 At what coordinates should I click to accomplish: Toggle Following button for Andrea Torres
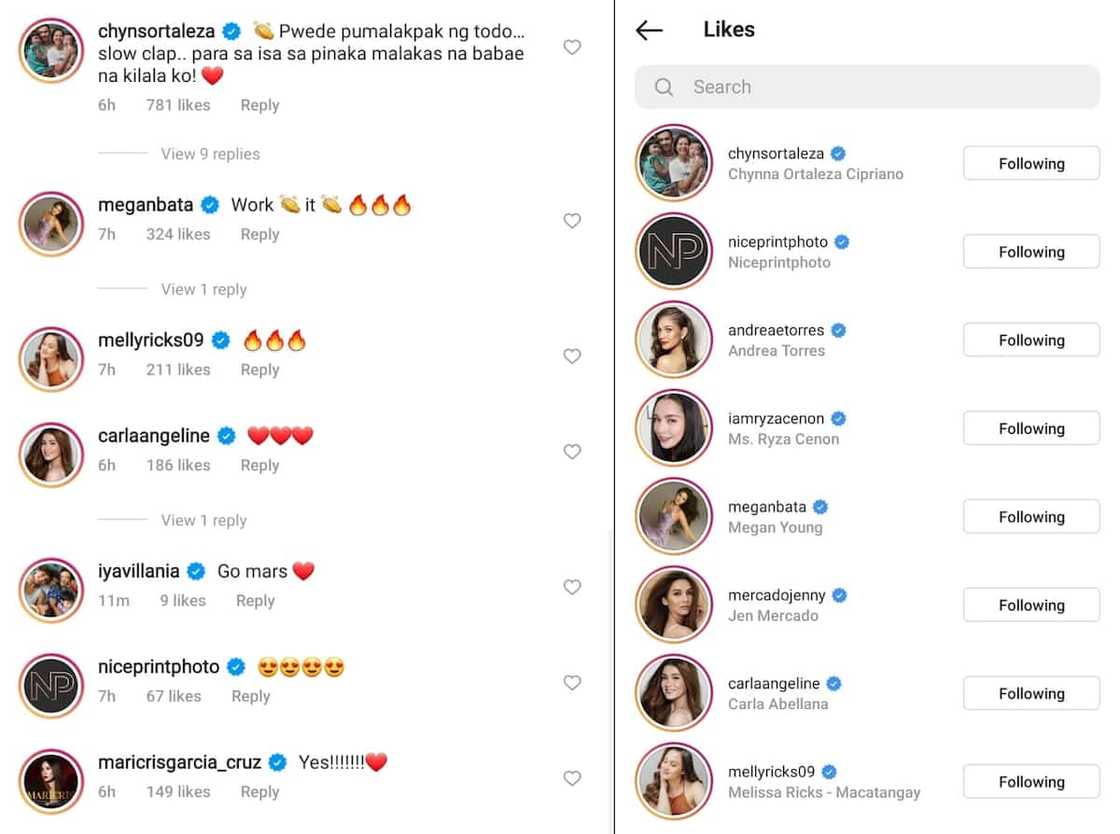1031,340
